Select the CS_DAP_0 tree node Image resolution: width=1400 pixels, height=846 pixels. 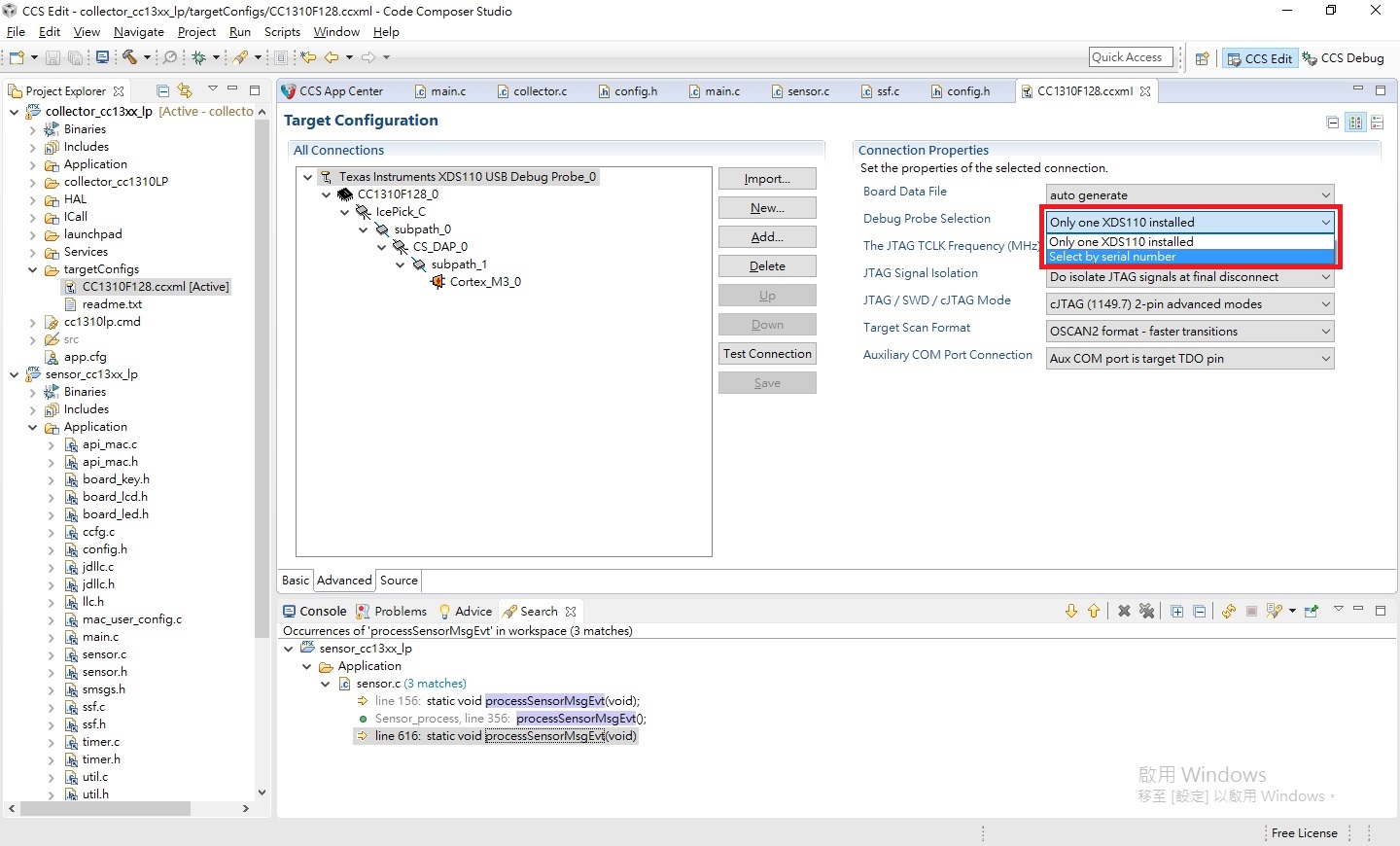[439, 247]
